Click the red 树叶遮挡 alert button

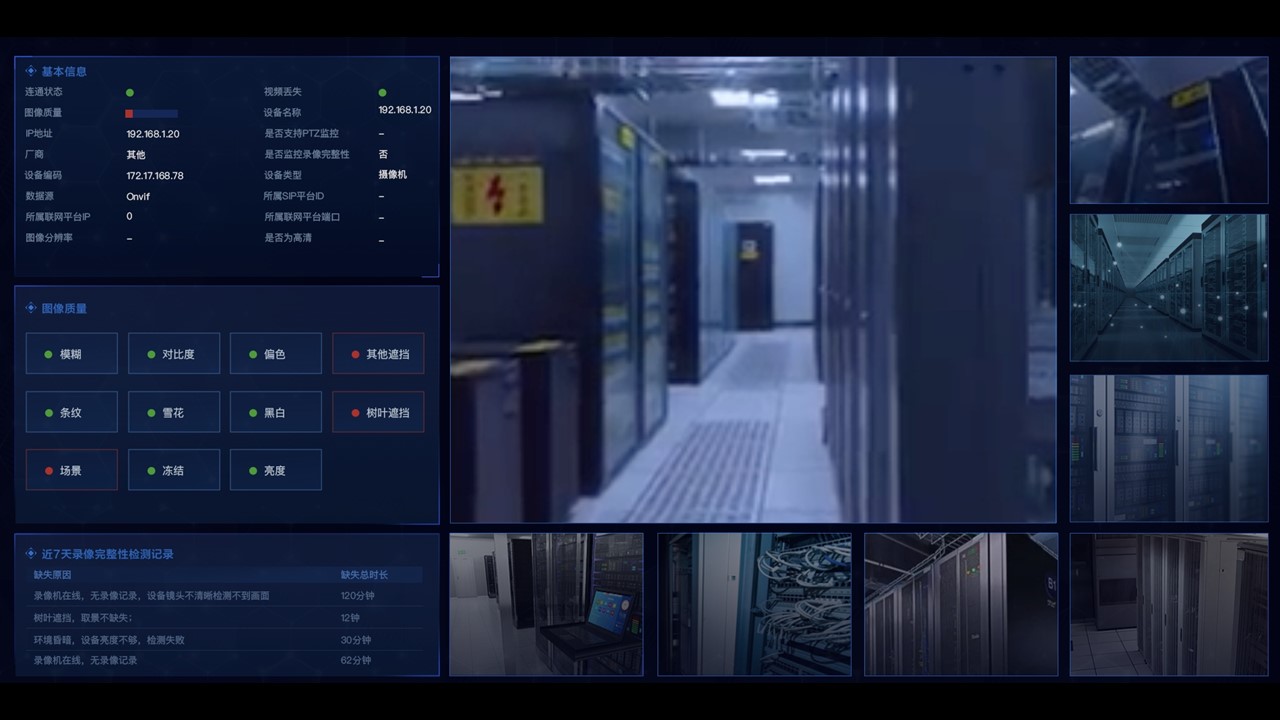(x=378, y=412)
